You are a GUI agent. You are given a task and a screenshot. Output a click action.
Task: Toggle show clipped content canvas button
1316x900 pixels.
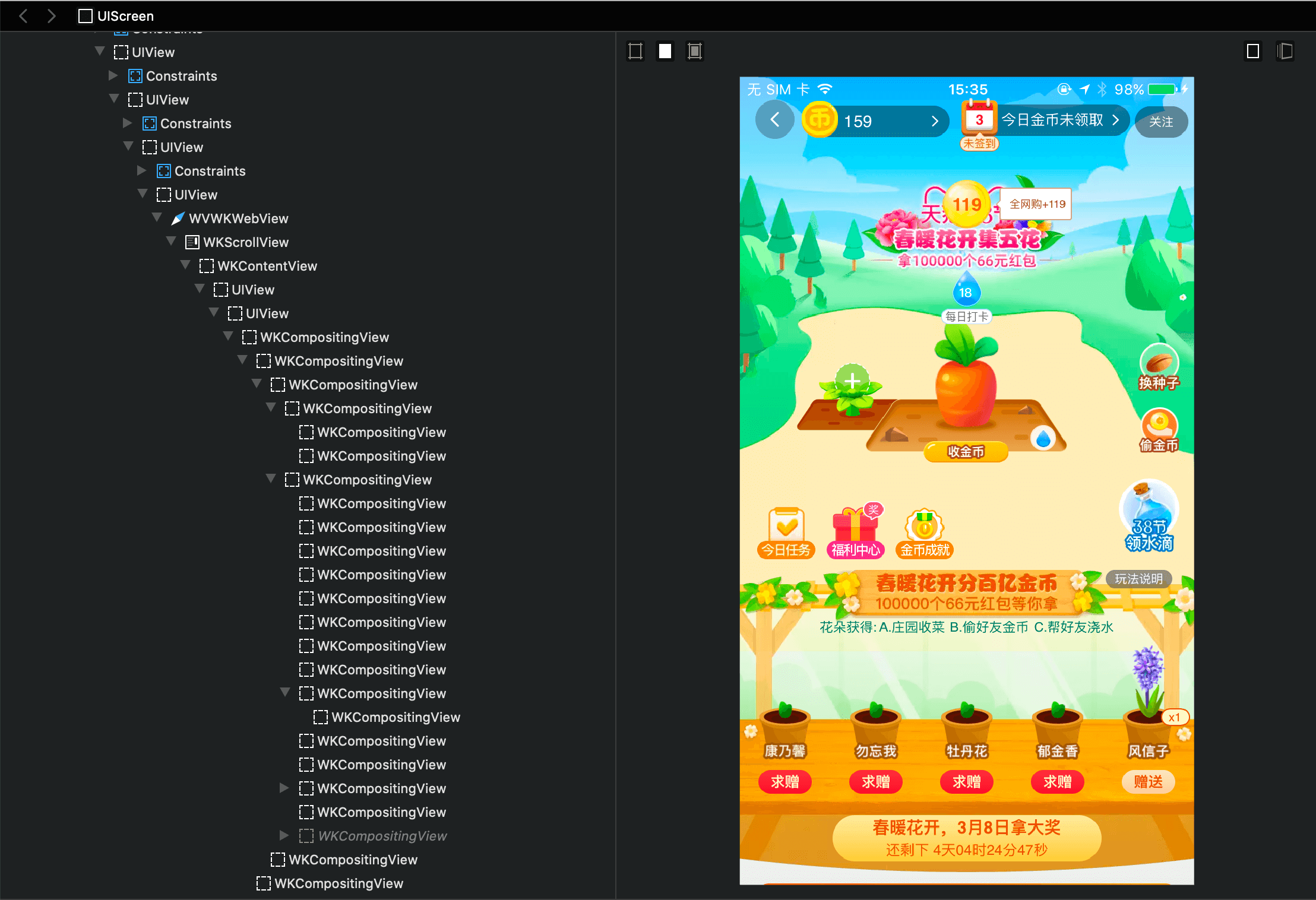pos(635,51)
